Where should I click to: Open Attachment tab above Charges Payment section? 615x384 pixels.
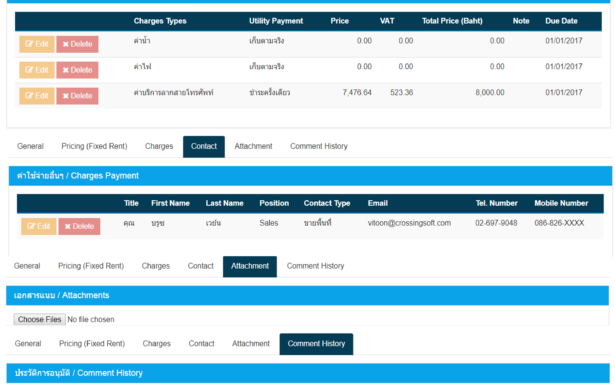(x=253, y=146)
